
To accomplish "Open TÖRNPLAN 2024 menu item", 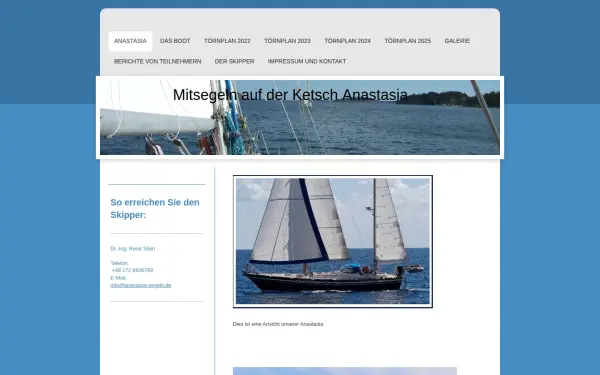I will [x=347, y=41].
